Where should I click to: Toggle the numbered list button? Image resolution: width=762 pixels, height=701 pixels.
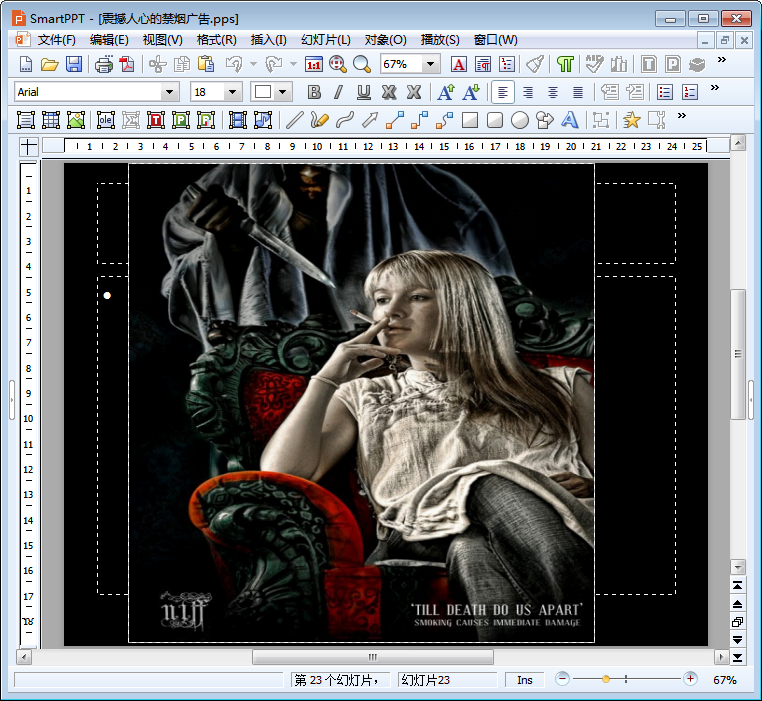coord(690,92)
